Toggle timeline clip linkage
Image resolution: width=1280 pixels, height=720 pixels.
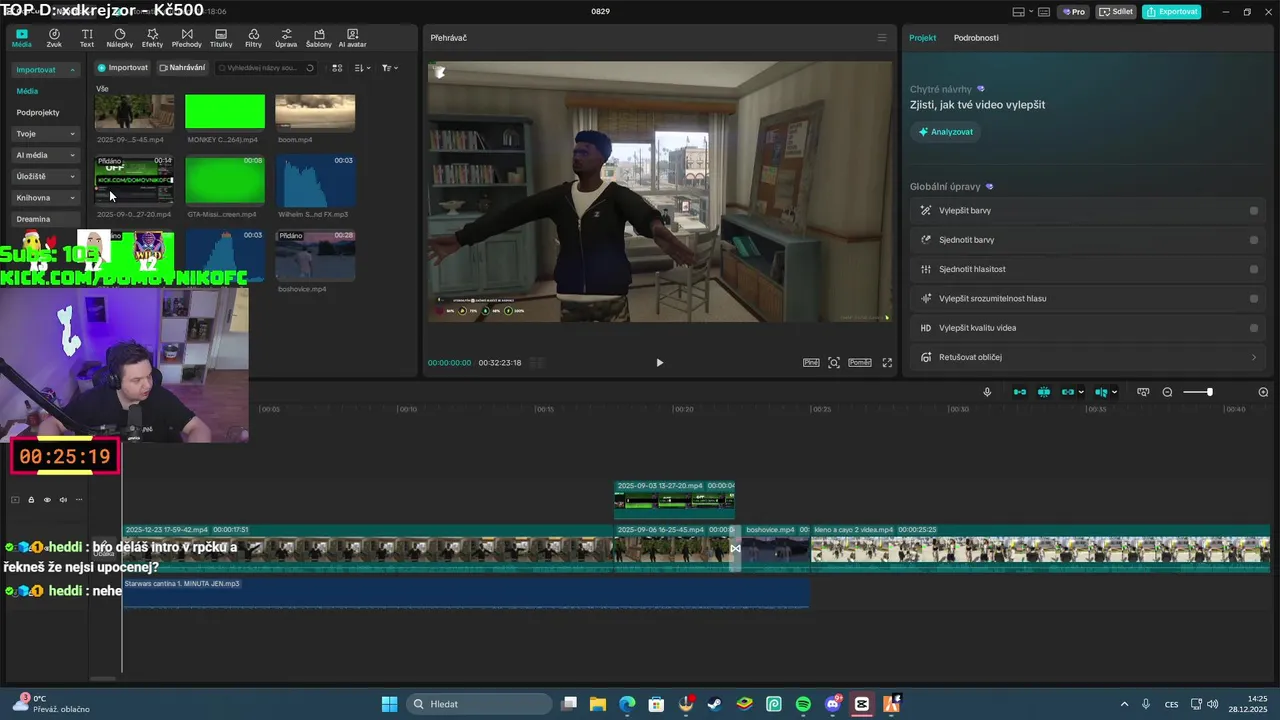(x=1068, y=392)
